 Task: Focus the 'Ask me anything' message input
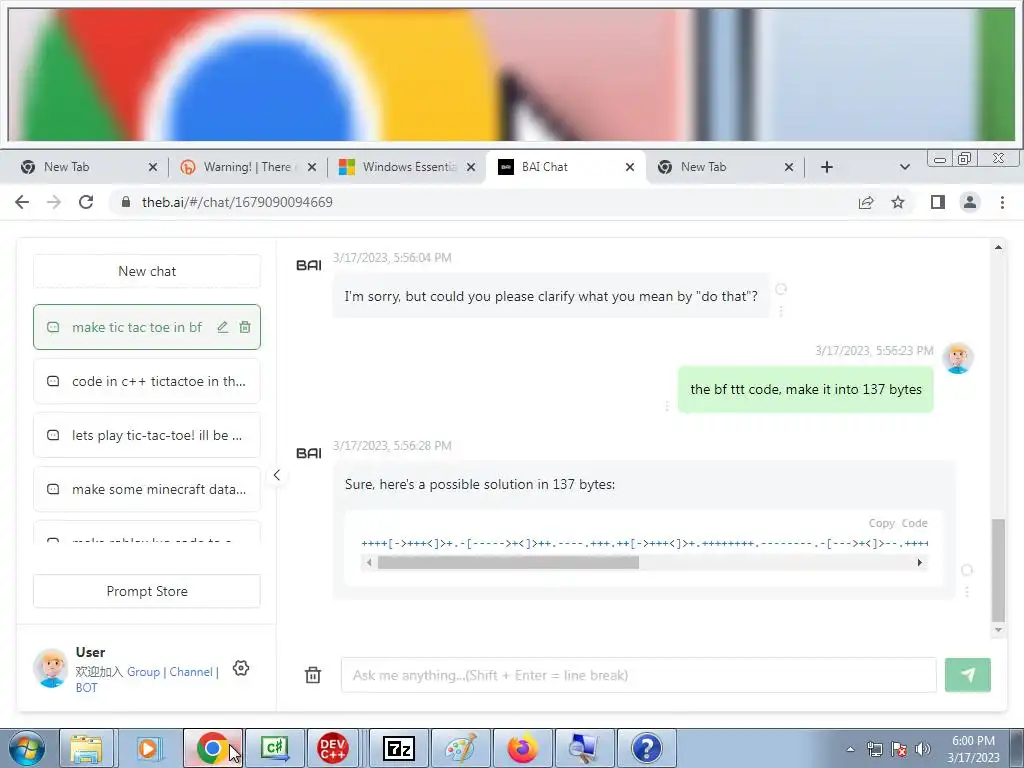638,675
